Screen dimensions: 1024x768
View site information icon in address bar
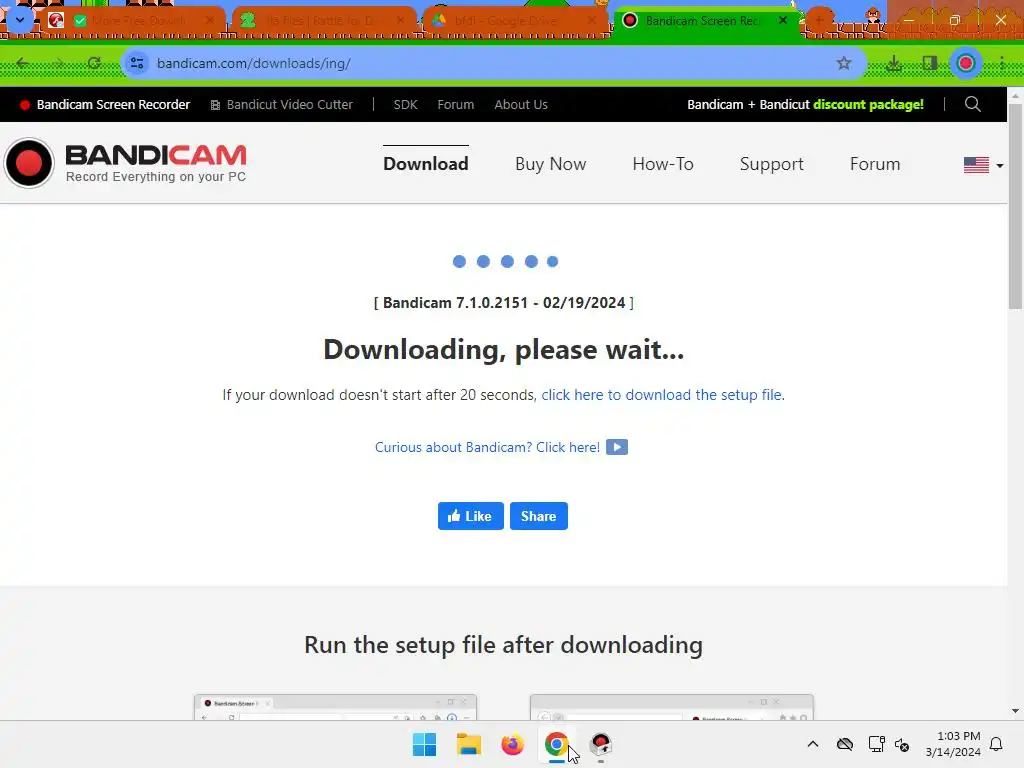pyautogui.click(x=137, y=63)
